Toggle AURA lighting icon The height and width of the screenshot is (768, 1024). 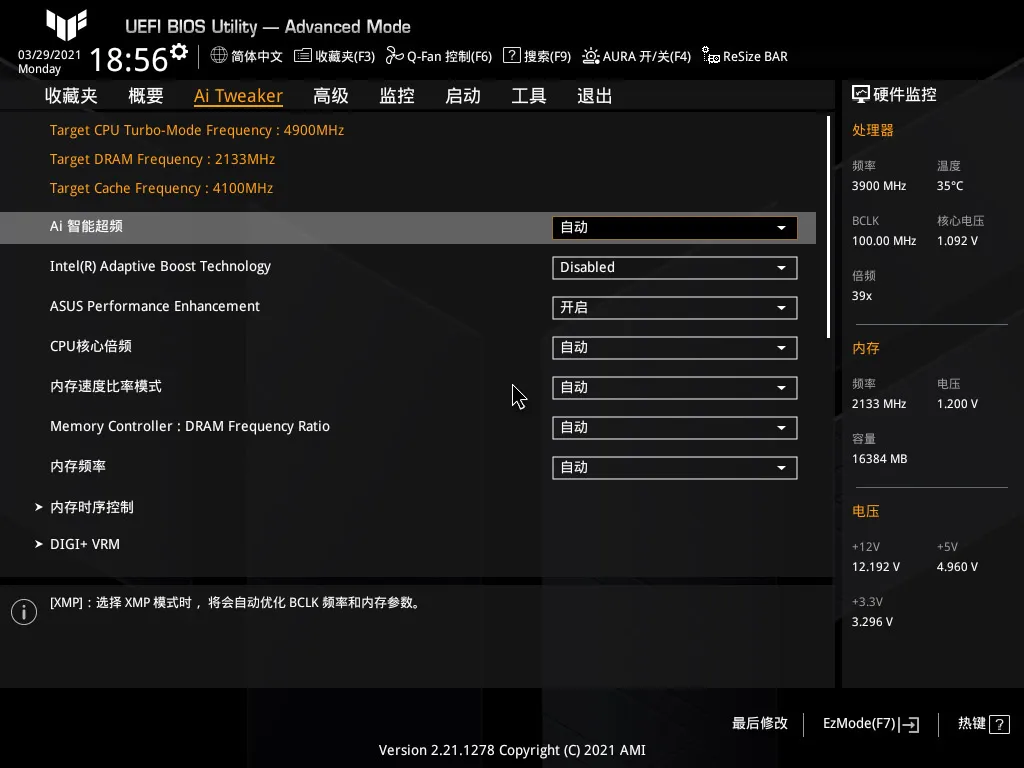(x=590, y=56)
